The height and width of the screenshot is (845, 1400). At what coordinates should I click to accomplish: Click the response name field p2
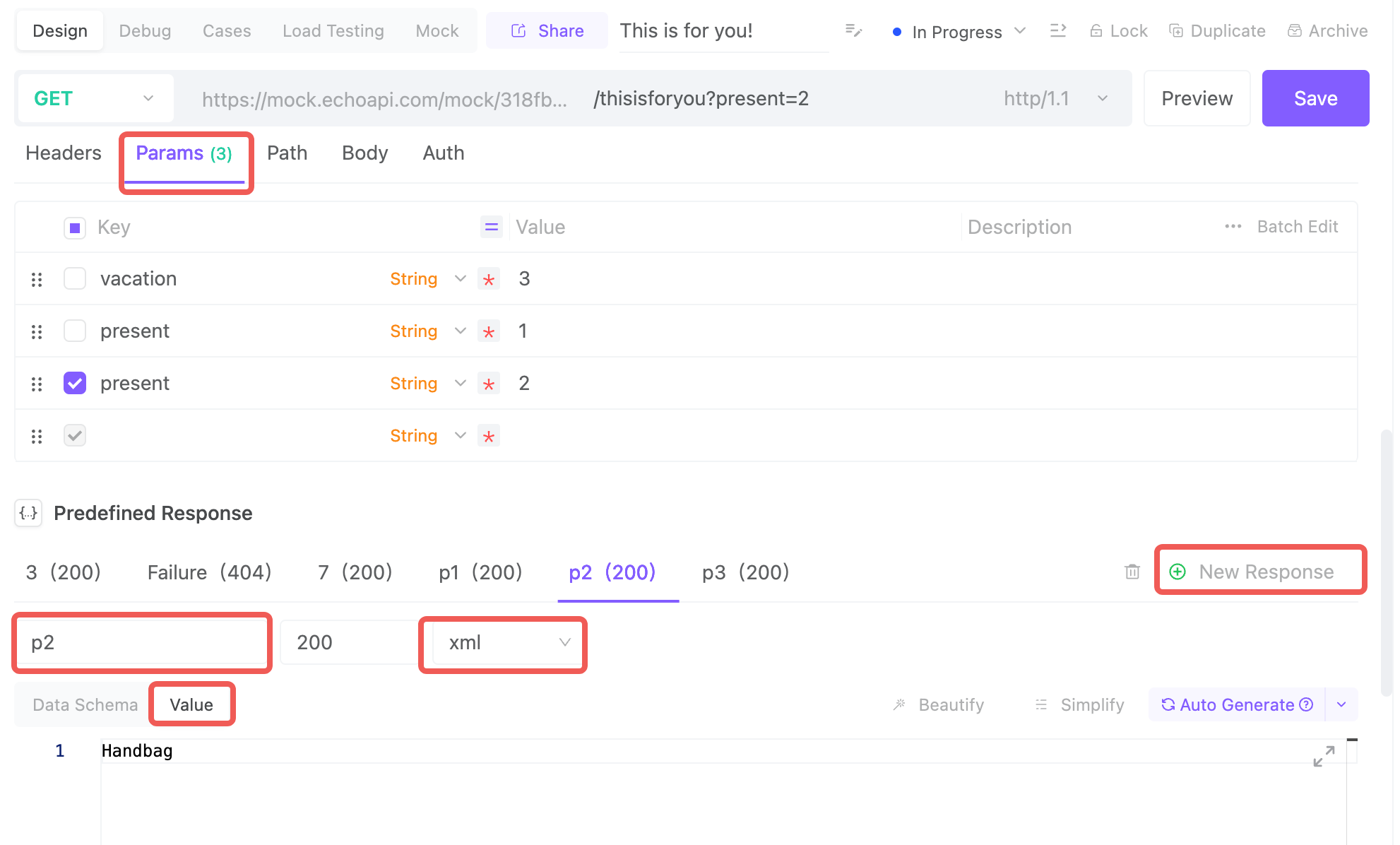(142, 642)
